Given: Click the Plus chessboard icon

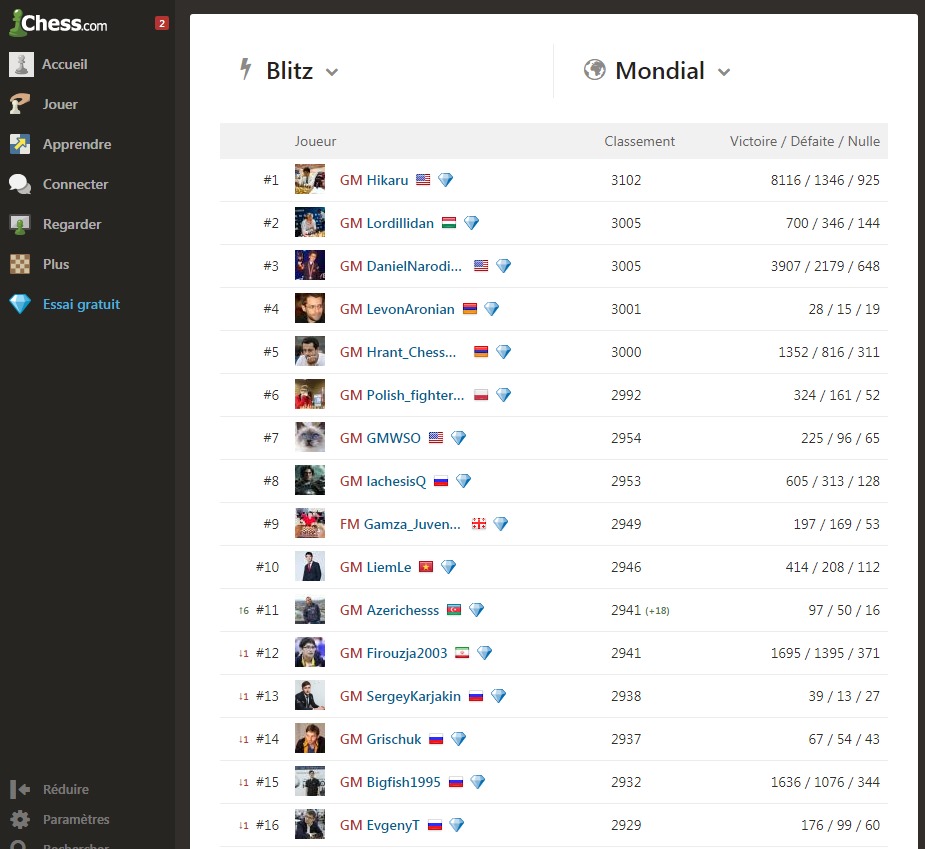Looking at the screenshot, I should 21,264.
